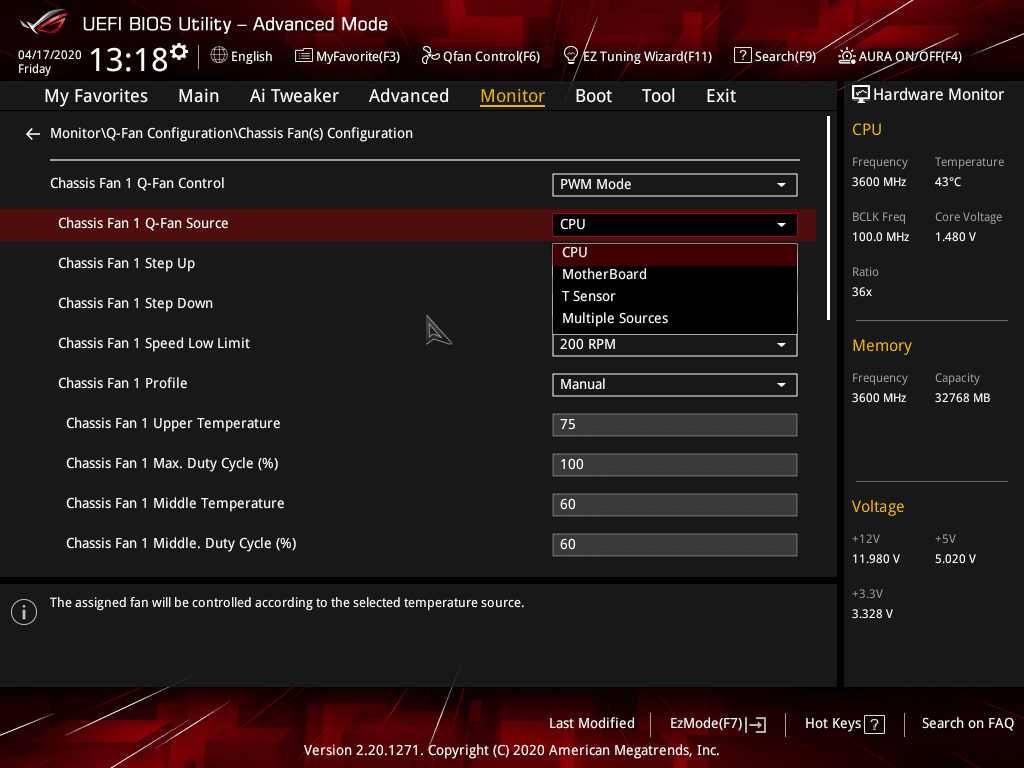Click the CPU Ratio 36x value

861,292
